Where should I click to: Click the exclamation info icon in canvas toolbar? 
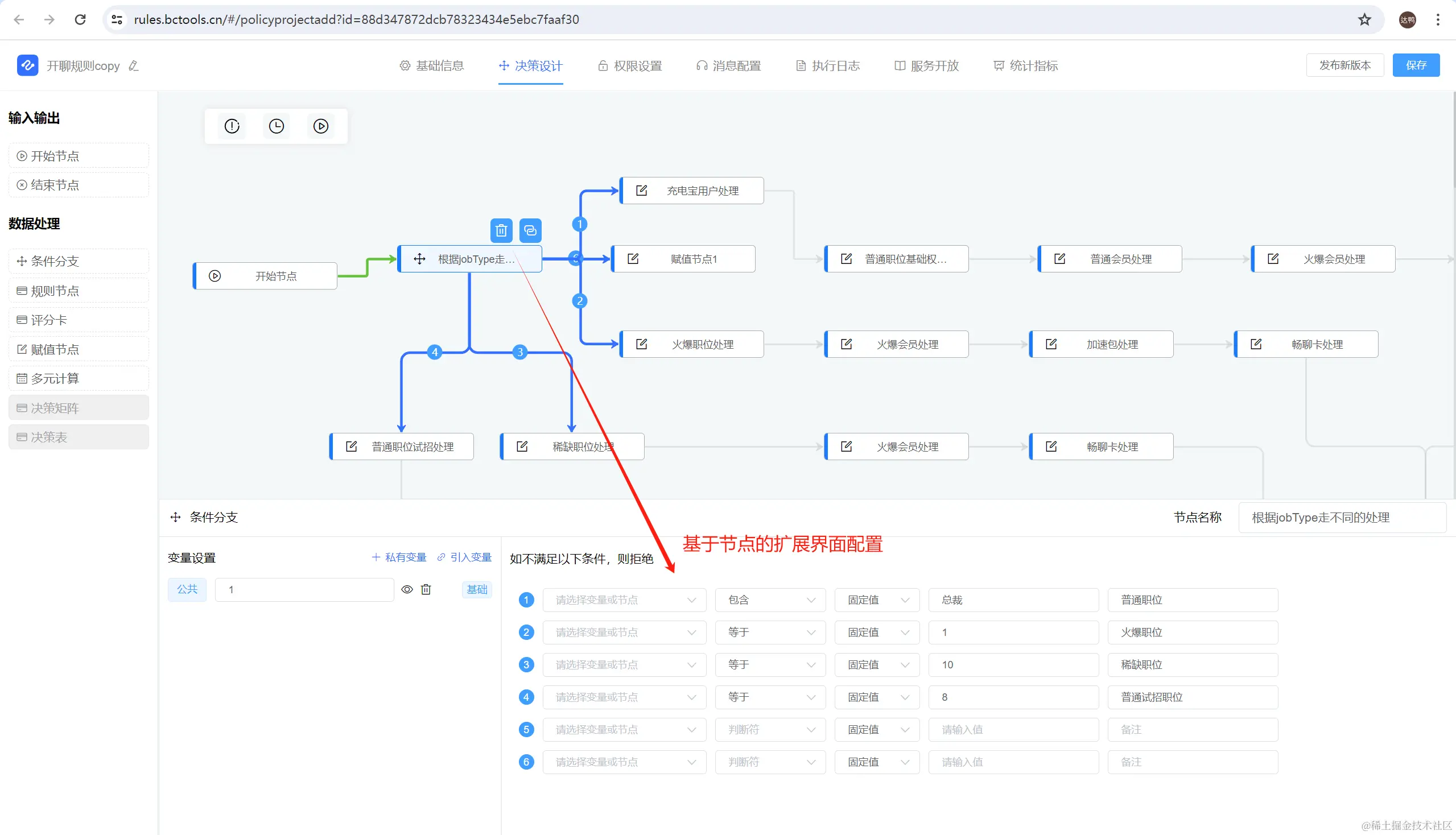point(232,126)
